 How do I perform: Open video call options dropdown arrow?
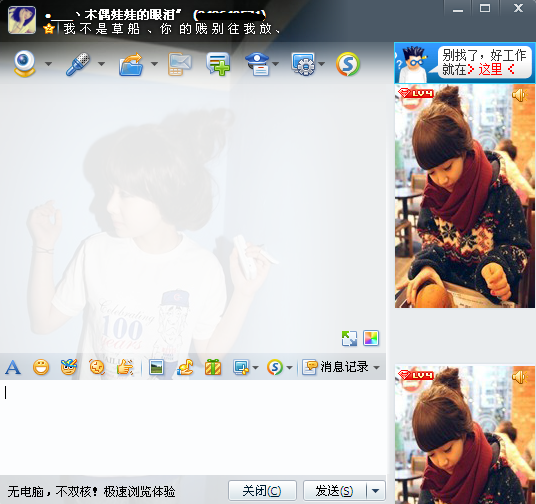[49, 64]
